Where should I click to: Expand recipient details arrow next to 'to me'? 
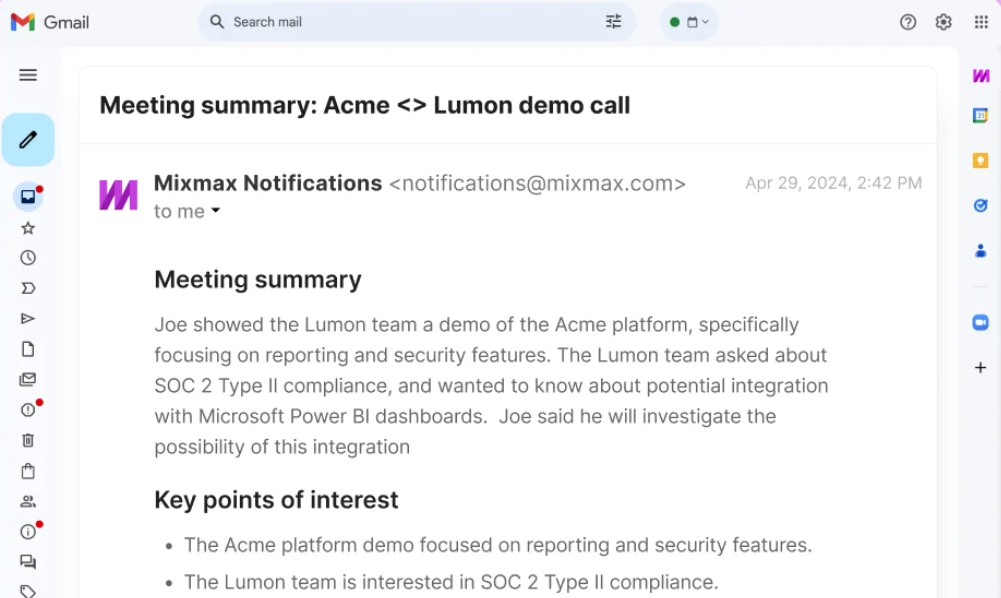(216, 210)
